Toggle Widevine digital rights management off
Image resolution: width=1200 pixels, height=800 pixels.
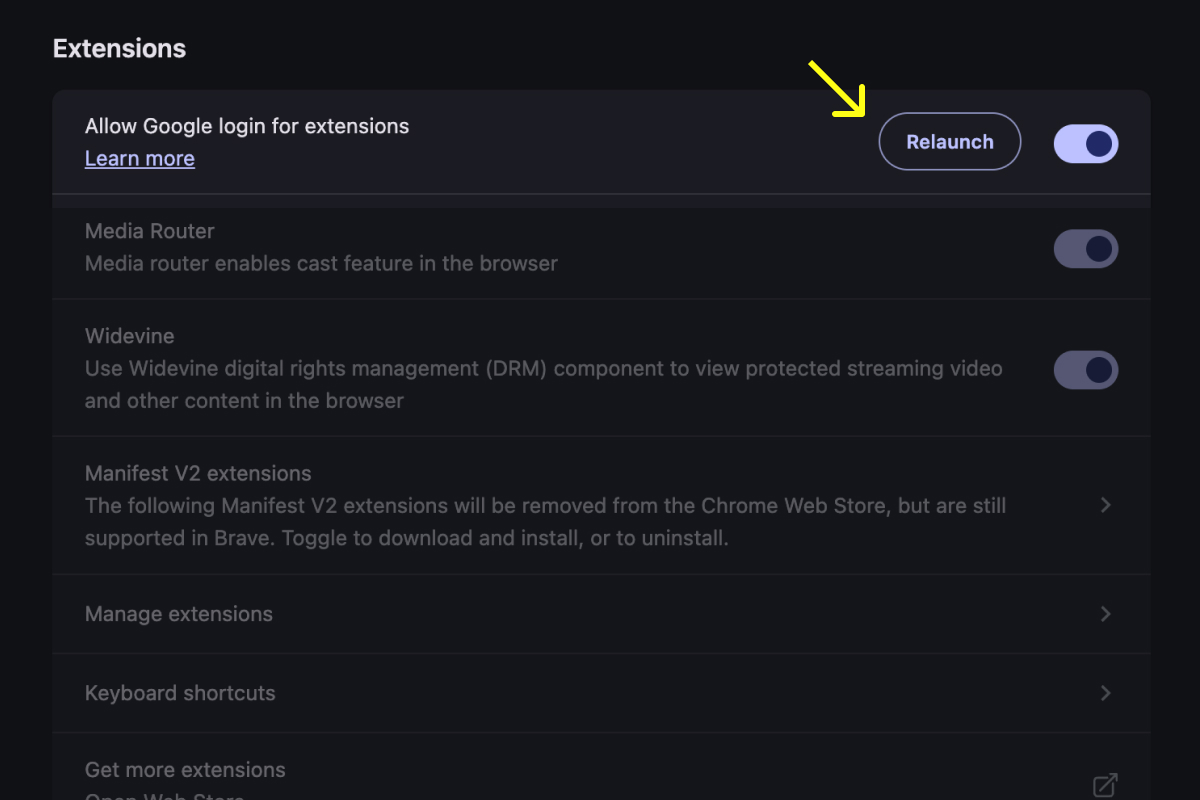click(x=1086, y=369)
